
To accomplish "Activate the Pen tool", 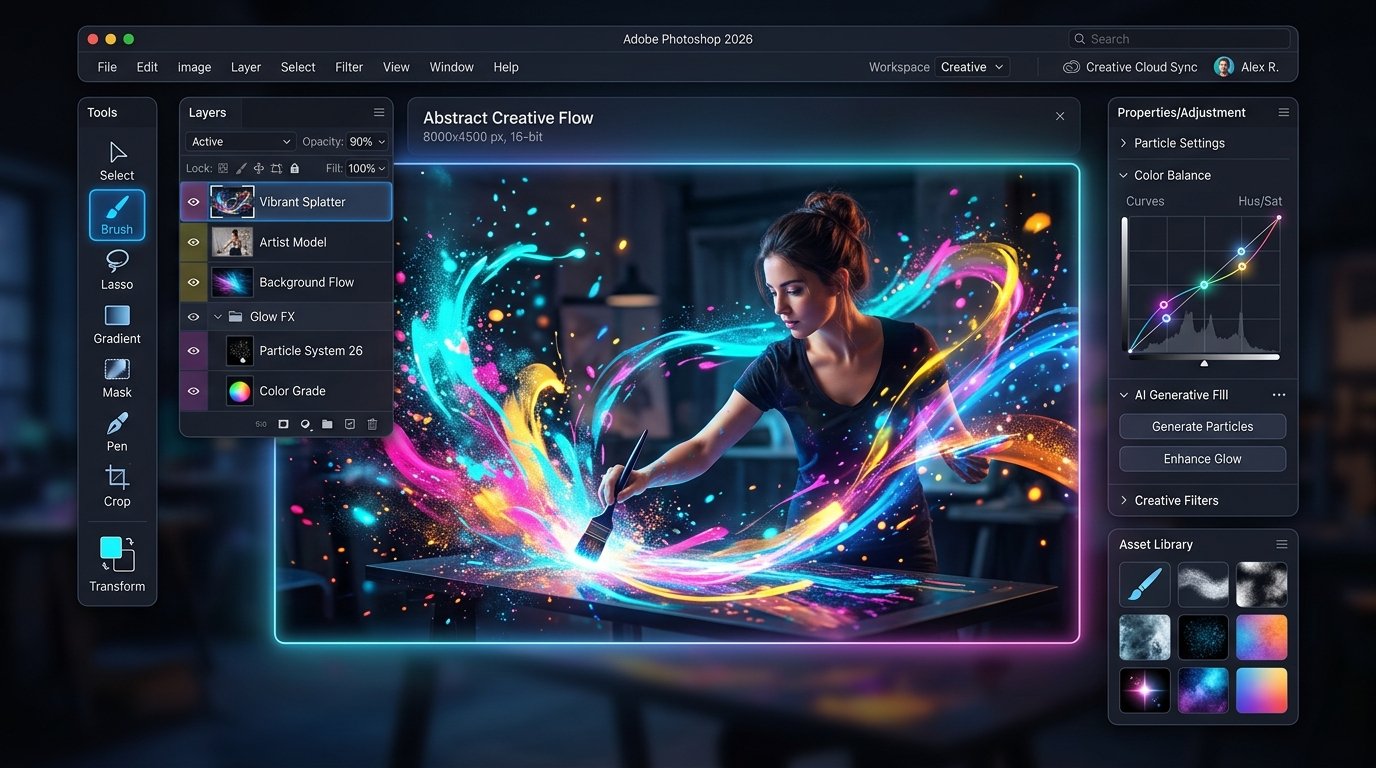I will tap(117, 432).
